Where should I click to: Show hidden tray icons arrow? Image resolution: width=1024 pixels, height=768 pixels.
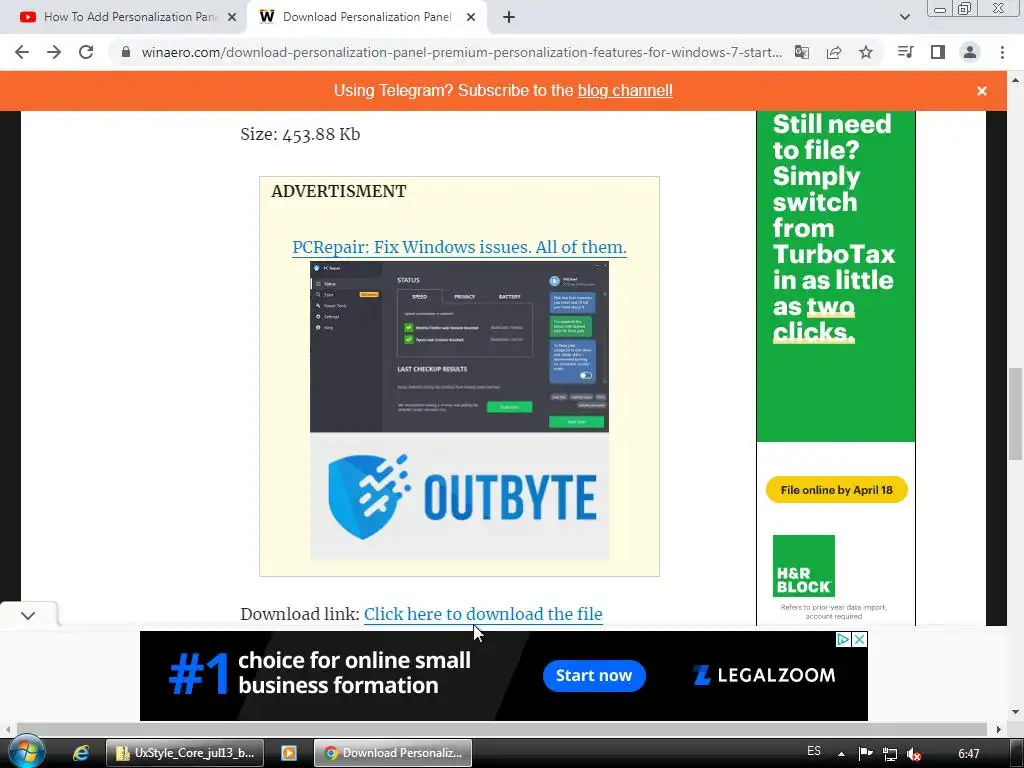coord(841,754)
